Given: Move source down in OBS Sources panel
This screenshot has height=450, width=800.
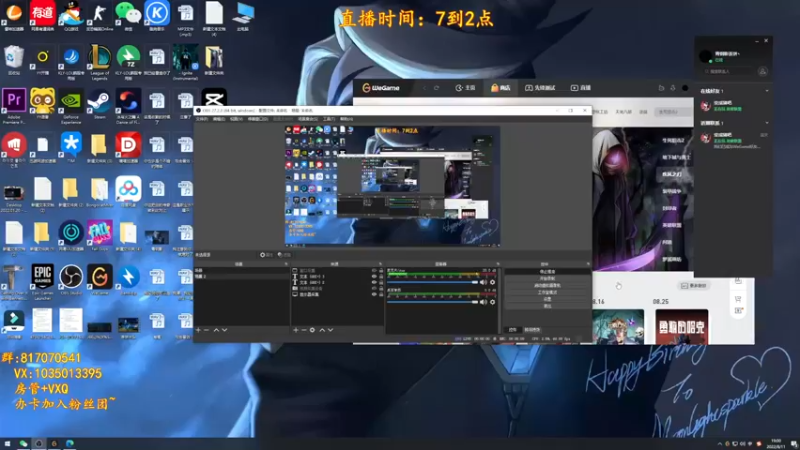Looking at the screenshot, I should (331, 330).
